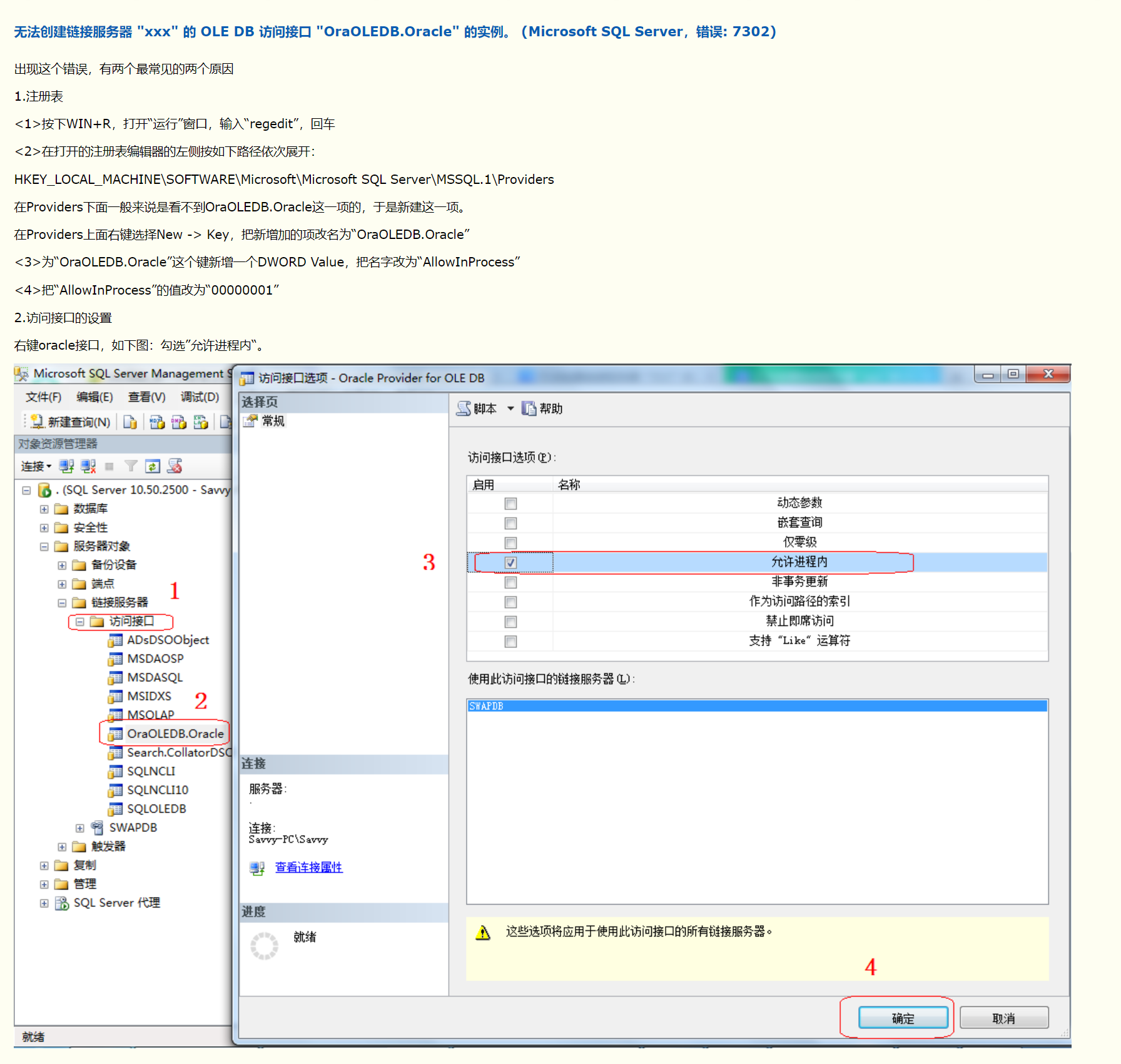Image resolution: width=1121 pixels, height=1064 pixels.
Task: Open the 调试(D) menu
Action: tap(200, 397)
